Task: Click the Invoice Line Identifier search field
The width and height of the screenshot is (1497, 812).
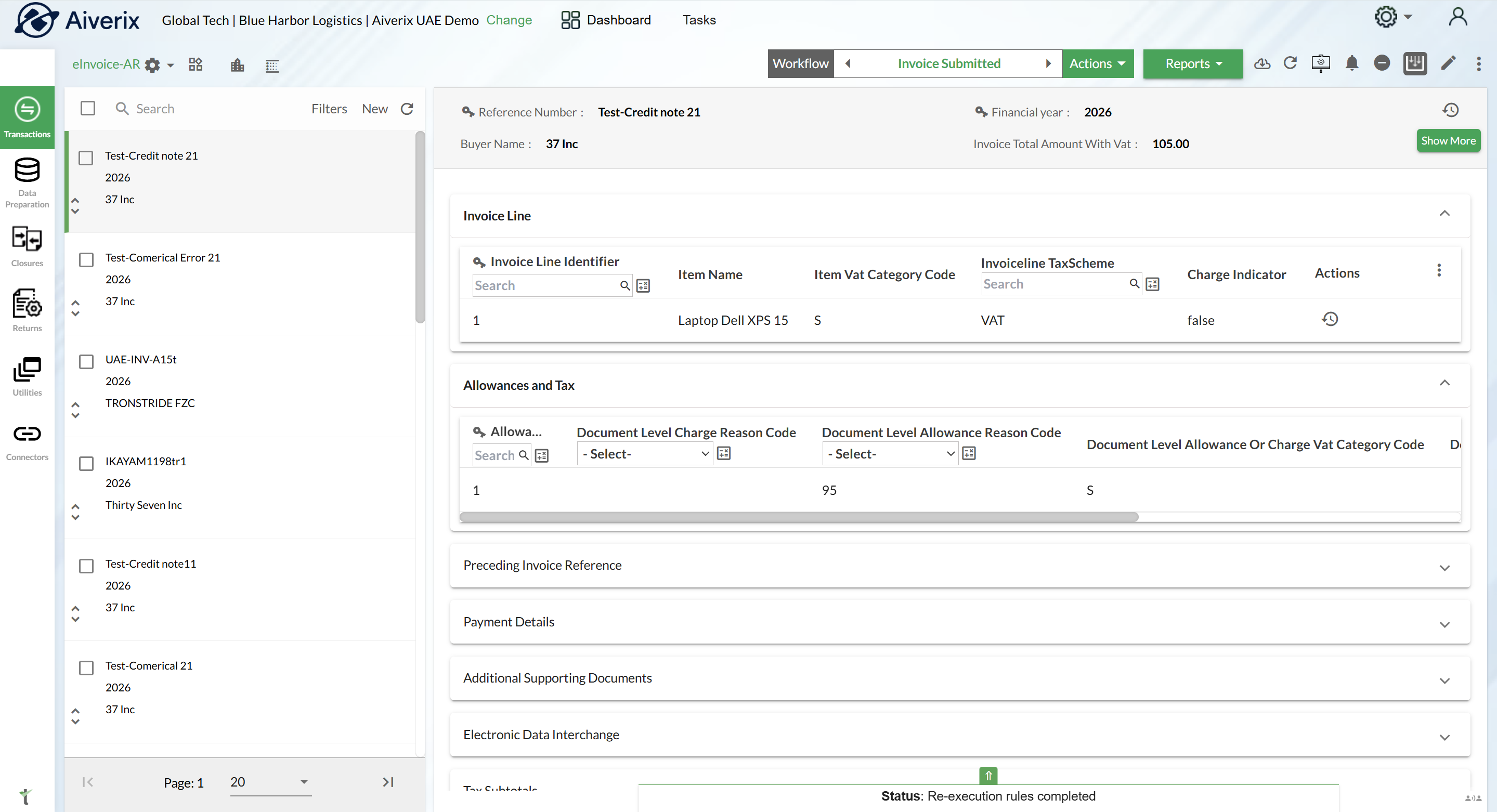Action: coord(552,285)
